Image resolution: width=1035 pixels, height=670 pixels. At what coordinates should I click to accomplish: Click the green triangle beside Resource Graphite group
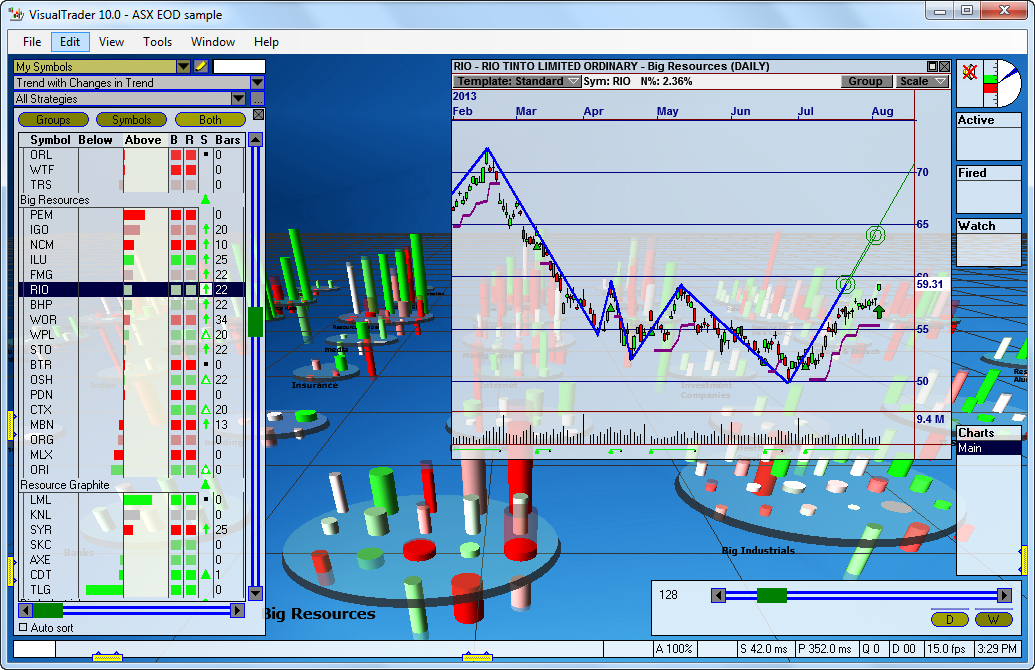coord(205,485)
